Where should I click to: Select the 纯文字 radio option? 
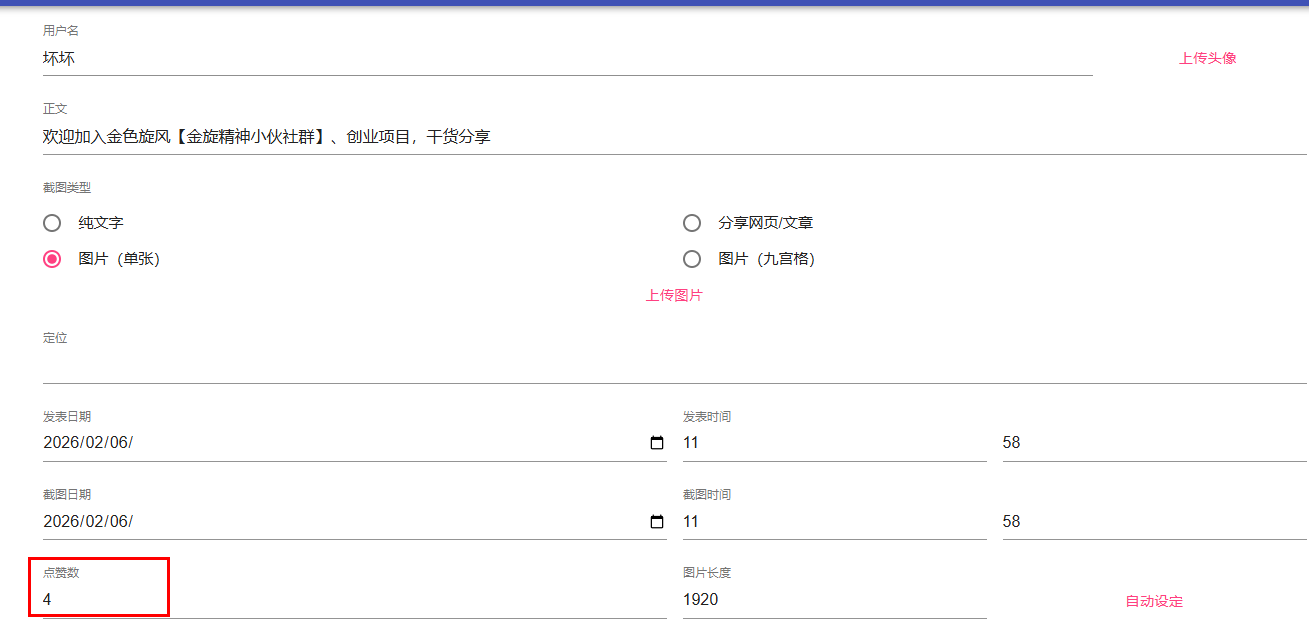[x=52, y=223]
